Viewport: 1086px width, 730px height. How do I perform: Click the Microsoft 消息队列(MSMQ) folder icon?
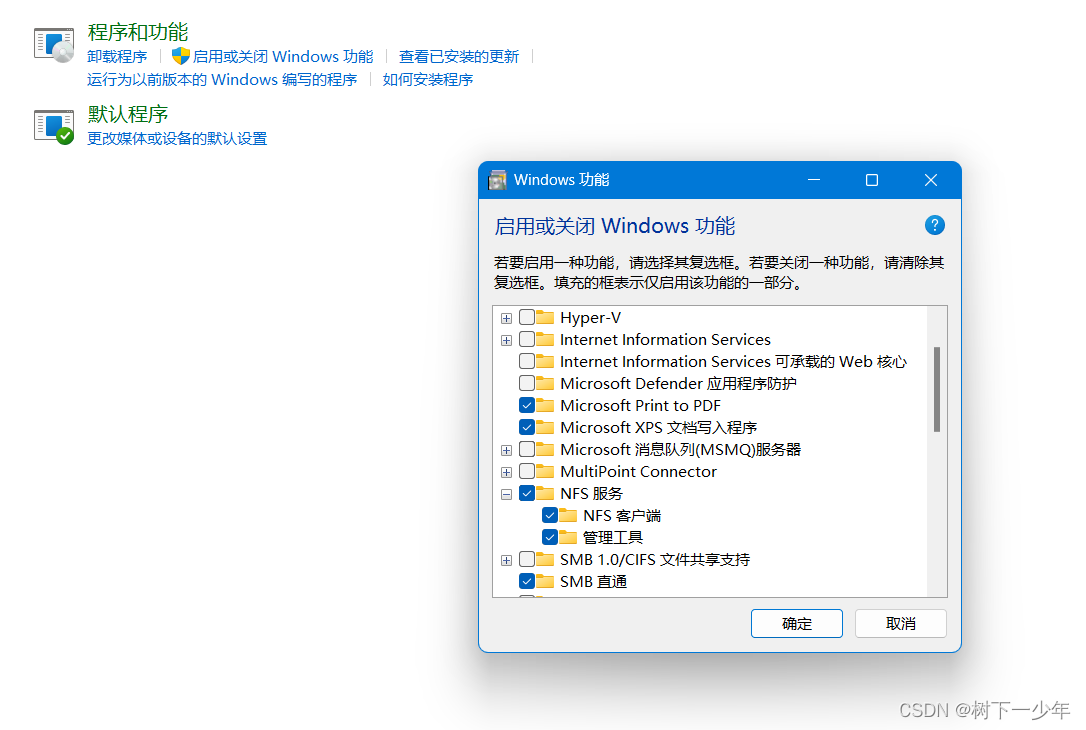tap(545, 449)
